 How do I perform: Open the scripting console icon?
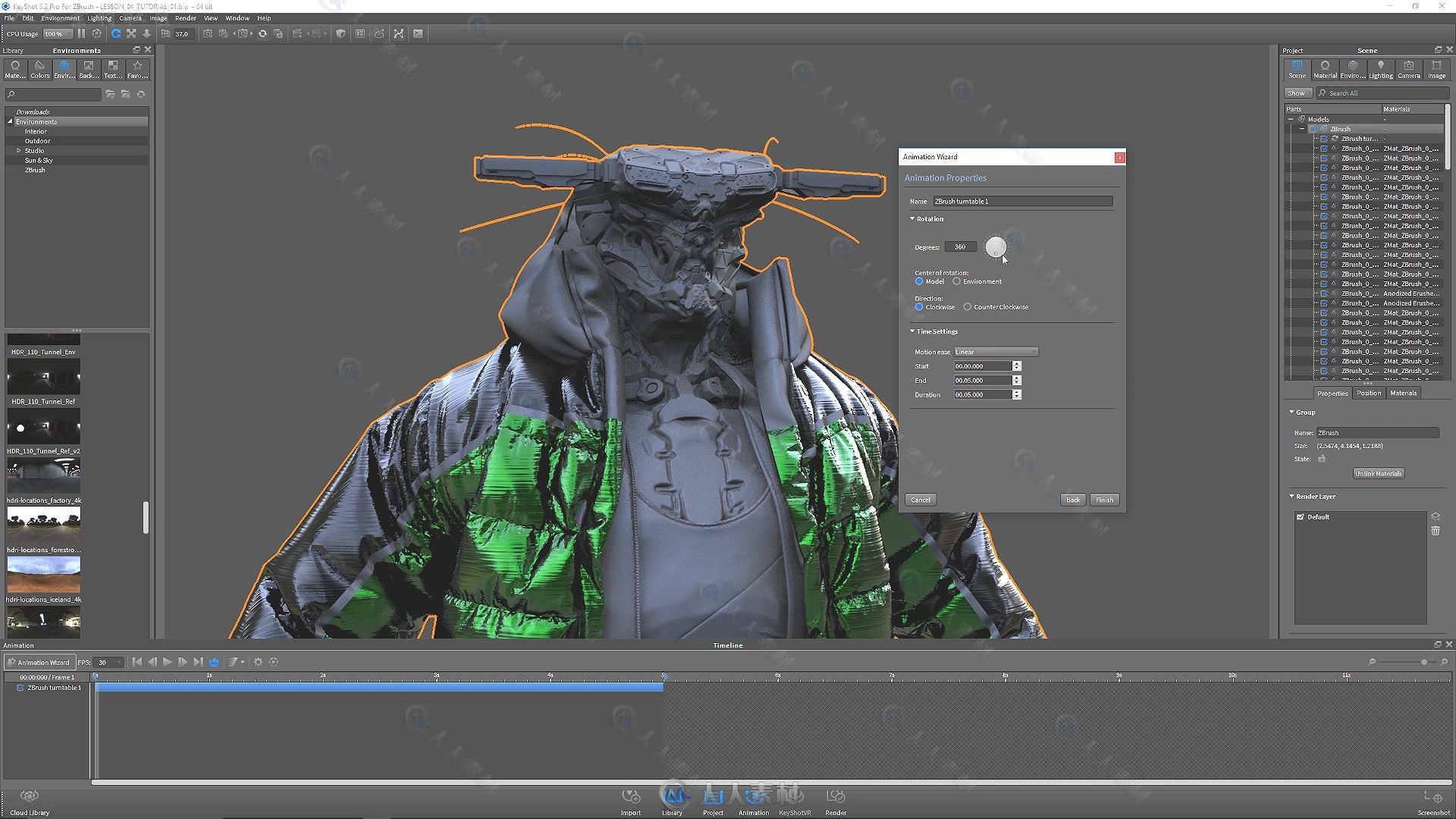coord(418,33)
